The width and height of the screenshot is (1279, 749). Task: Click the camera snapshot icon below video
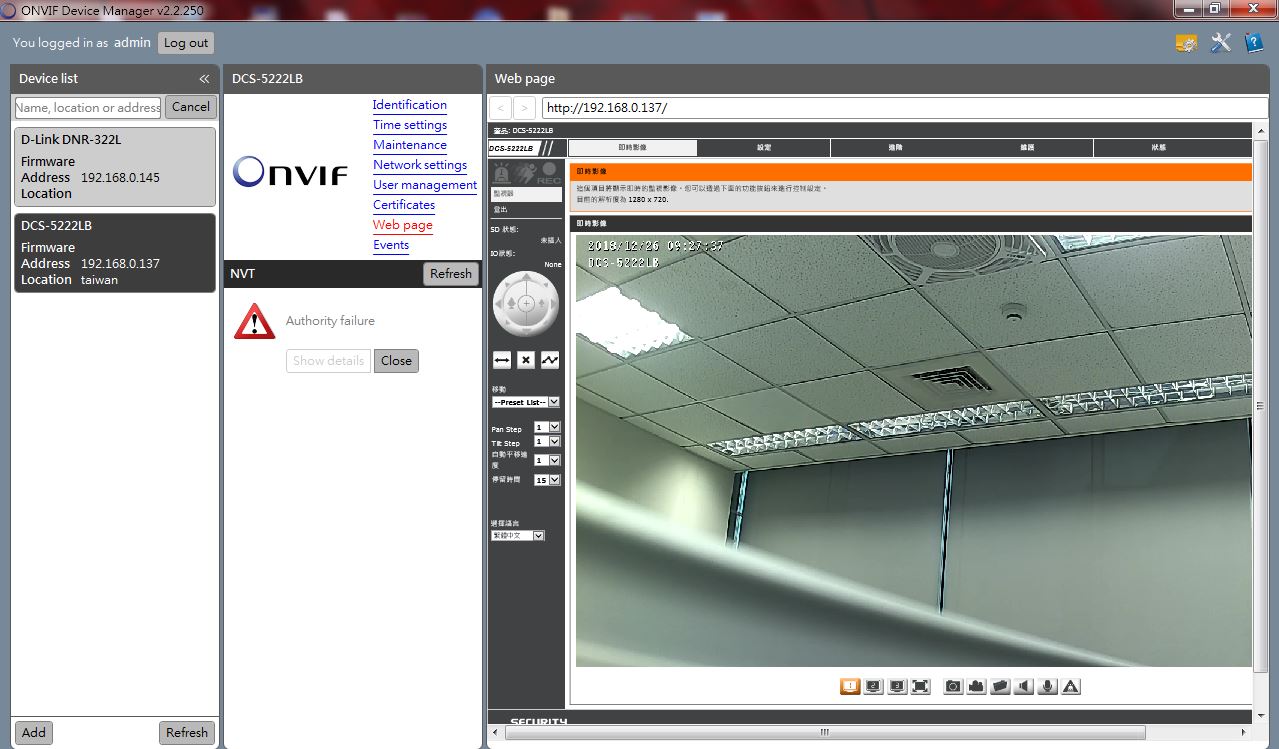click(x=953, y=686)
